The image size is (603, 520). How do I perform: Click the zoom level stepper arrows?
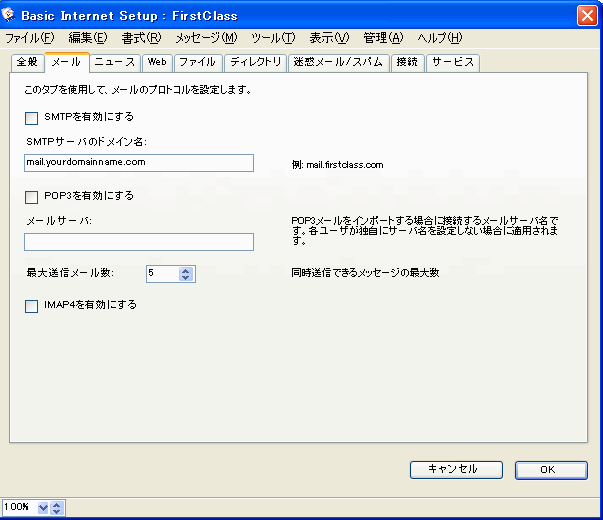[57, 508]
